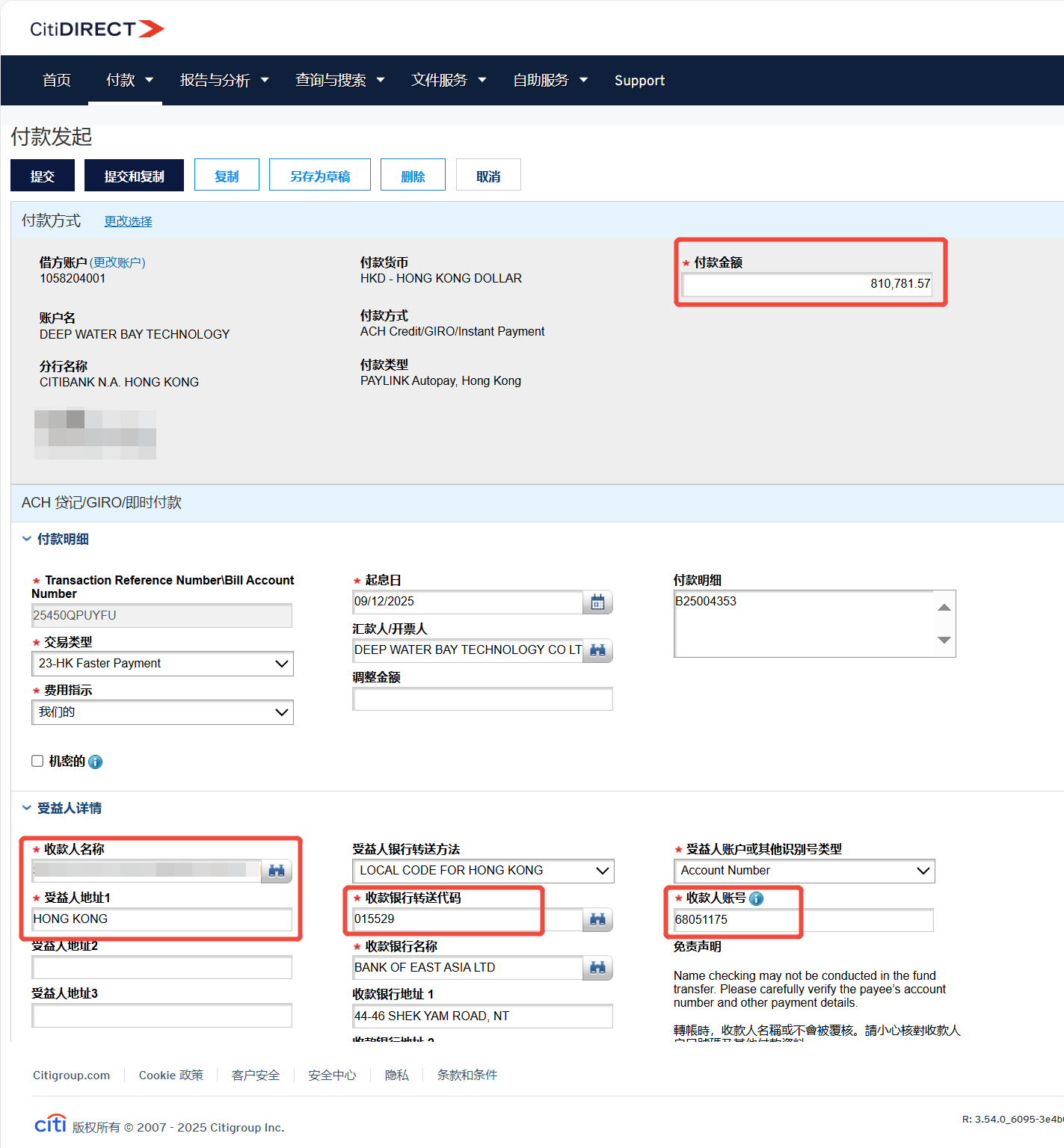
Task: Click binoculars lookup beside 收款人名称
Action: [x=277, y=871]
